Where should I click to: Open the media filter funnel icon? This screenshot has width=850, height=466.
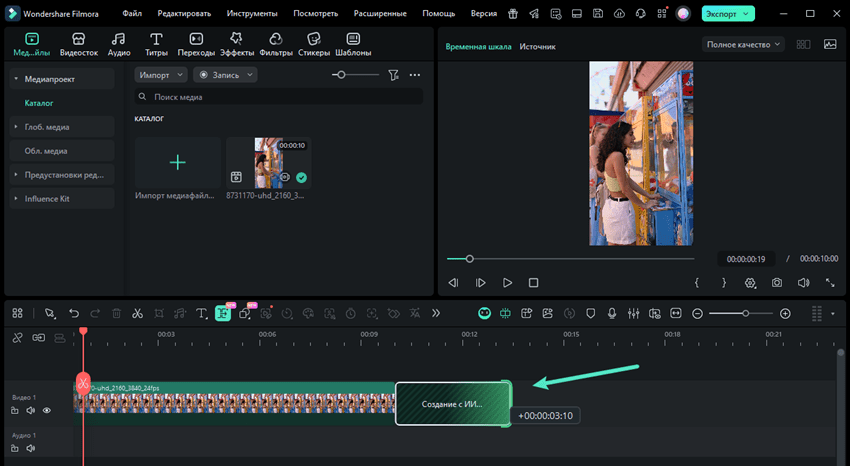coord(393,75)
